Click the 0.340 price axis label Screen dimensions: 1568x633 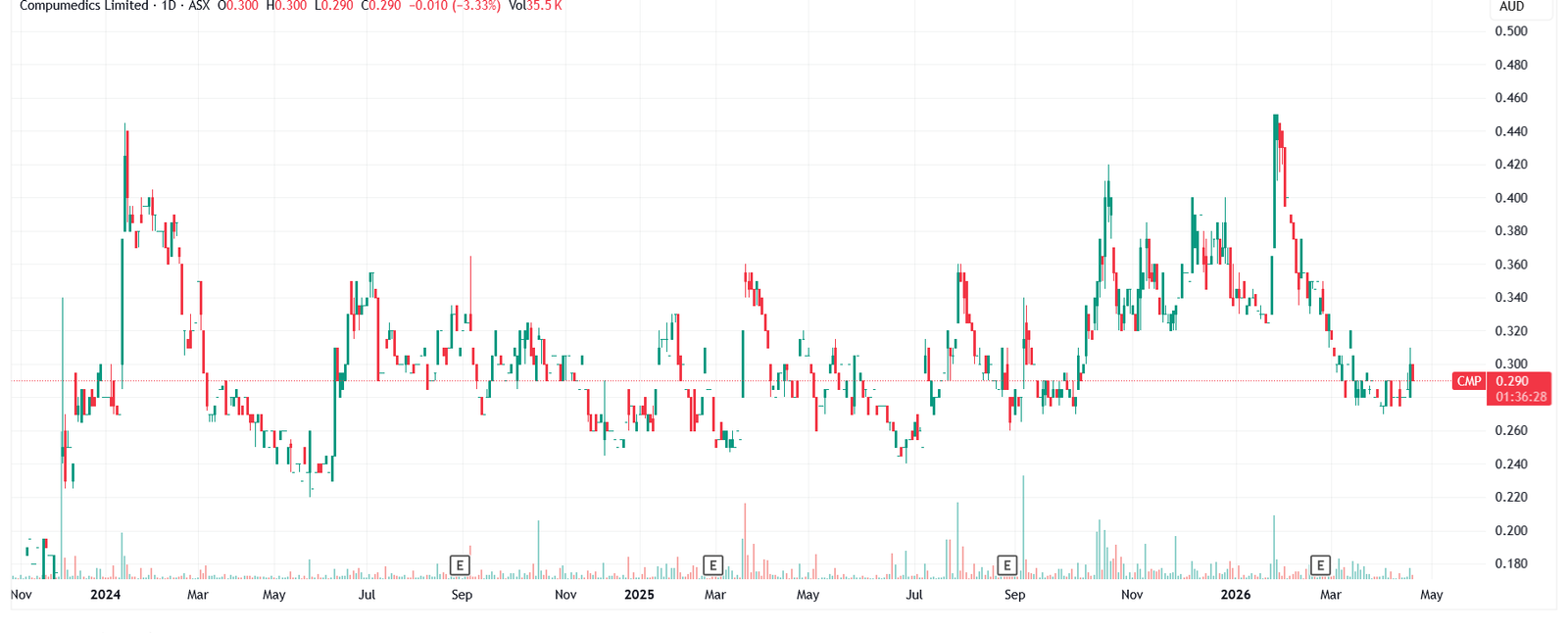1511,298
